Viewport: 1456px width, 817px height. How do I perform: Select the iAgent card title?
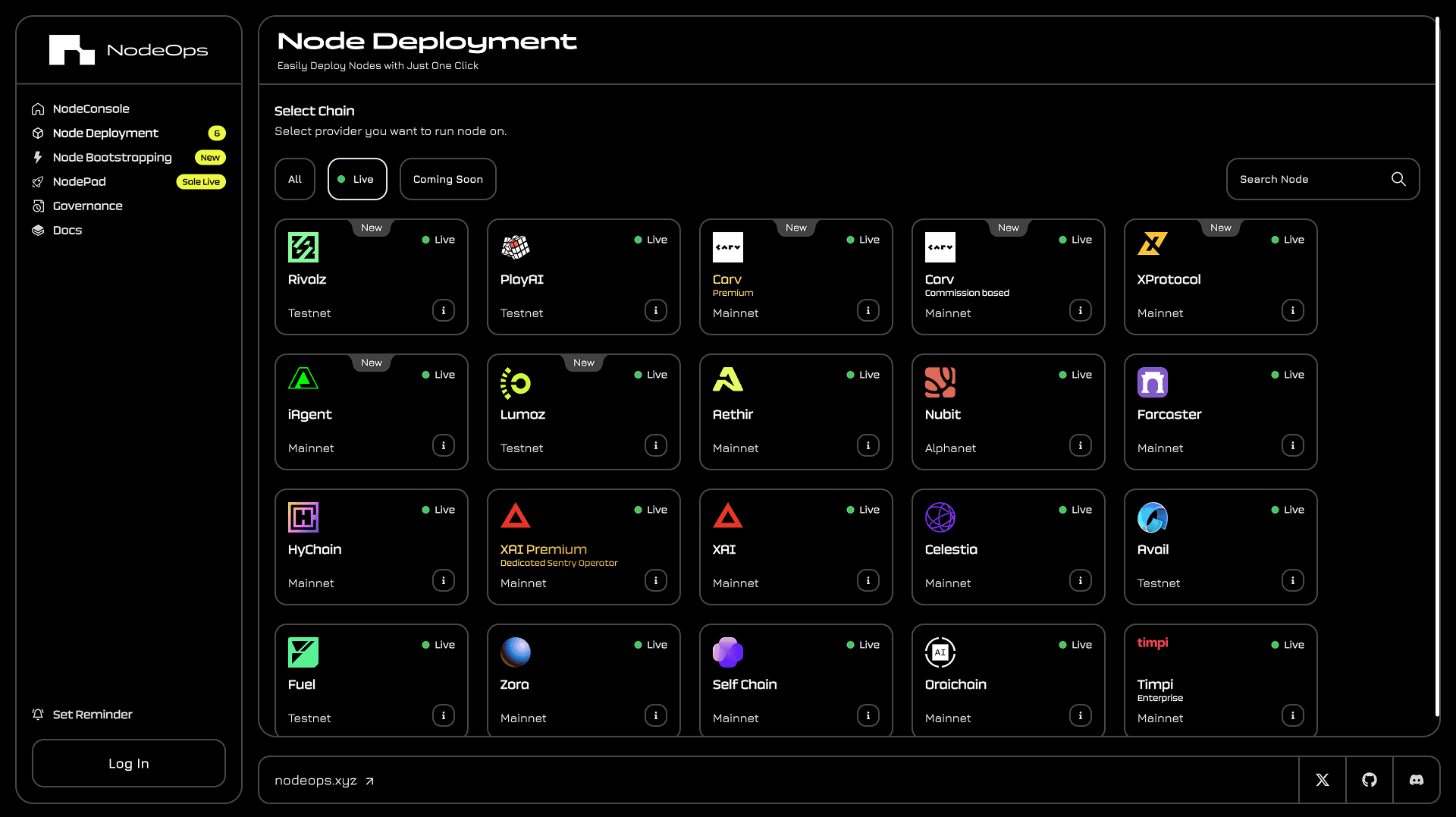click(x=309, y=414)
